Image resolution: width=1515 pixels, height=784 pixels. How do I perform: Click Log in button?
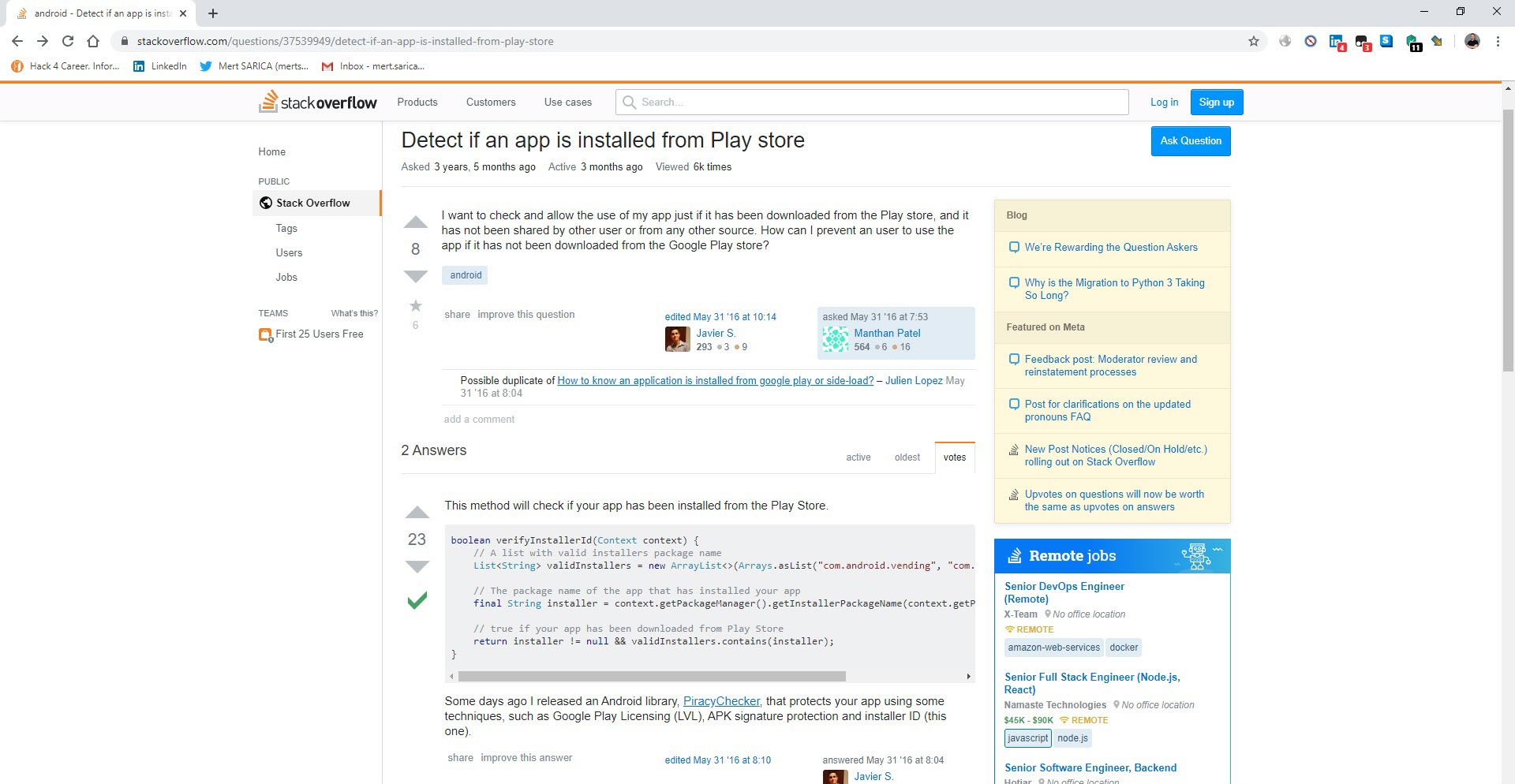click(1164, 103)
